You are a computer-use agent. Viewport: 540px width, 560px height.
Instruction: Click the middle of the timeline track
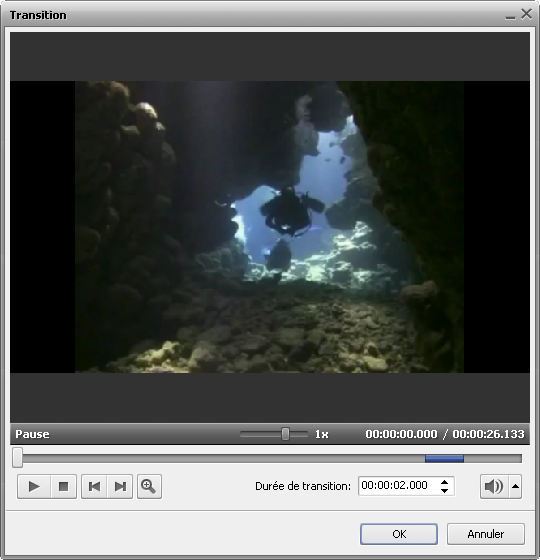point(270,459)
